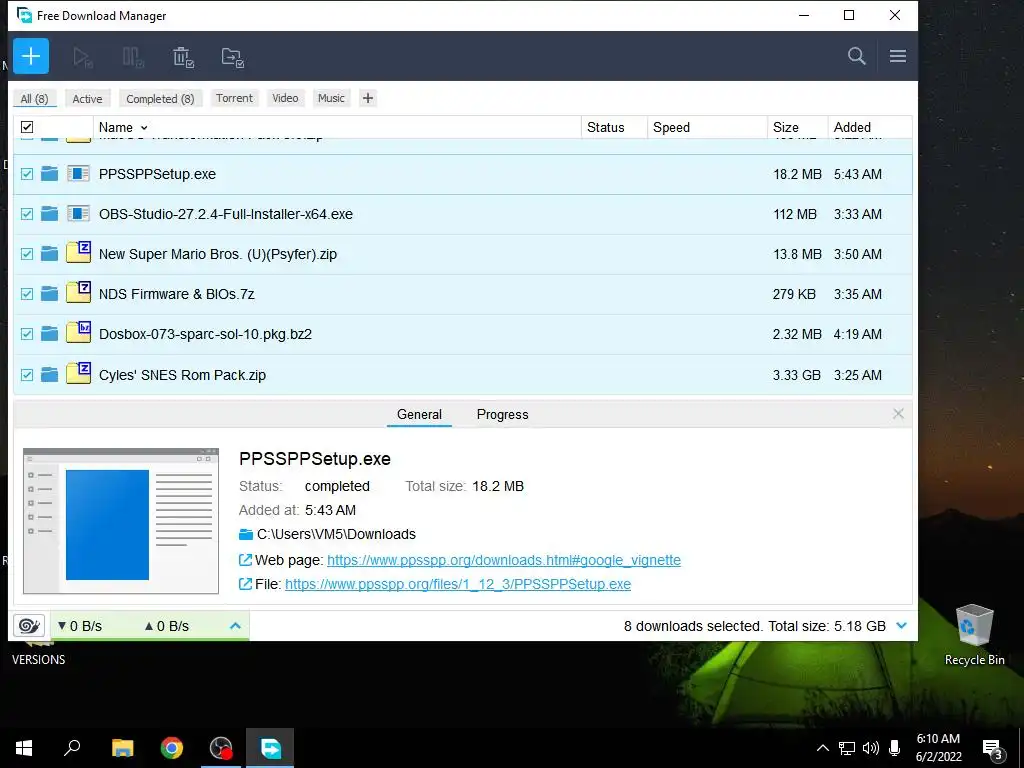Open Recycle Bin on the desktop
1024x768 pixels.
(x=974, y=634)
